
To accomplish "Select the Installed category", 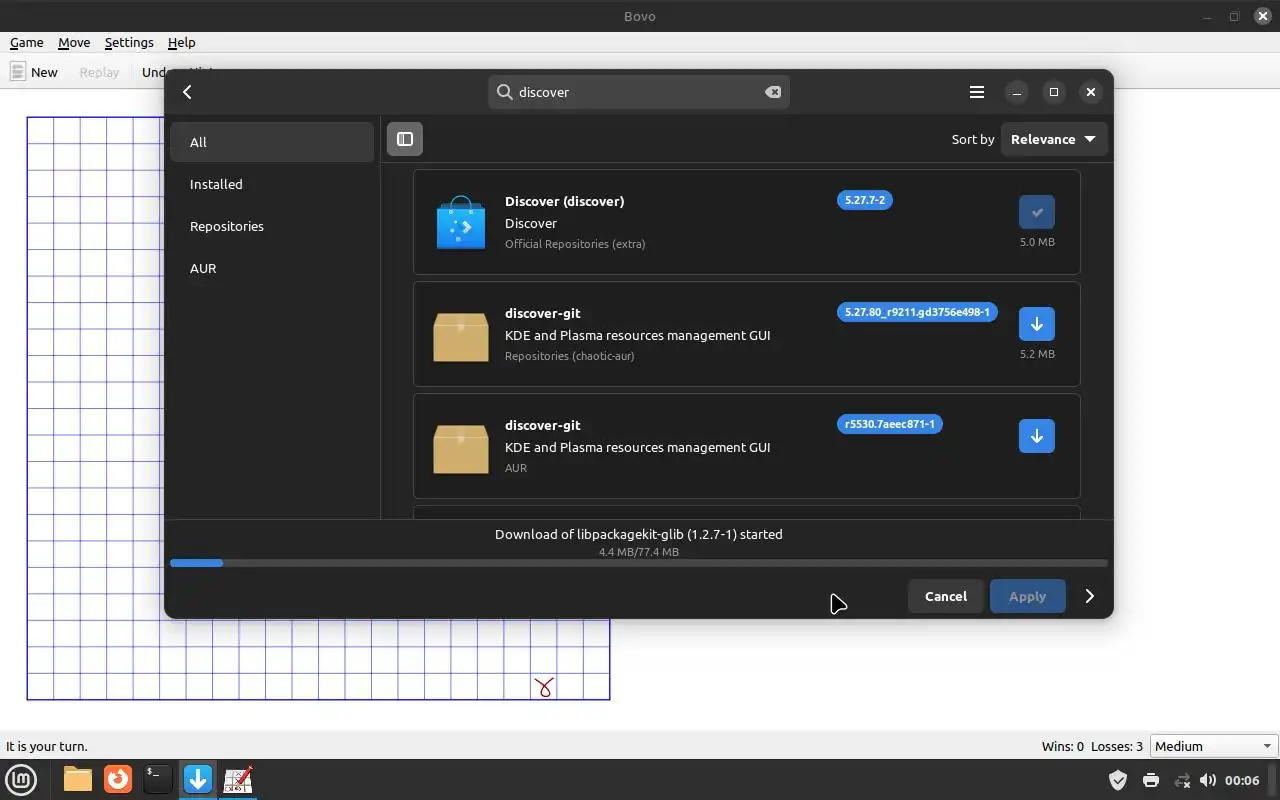I will pos(272,184).
